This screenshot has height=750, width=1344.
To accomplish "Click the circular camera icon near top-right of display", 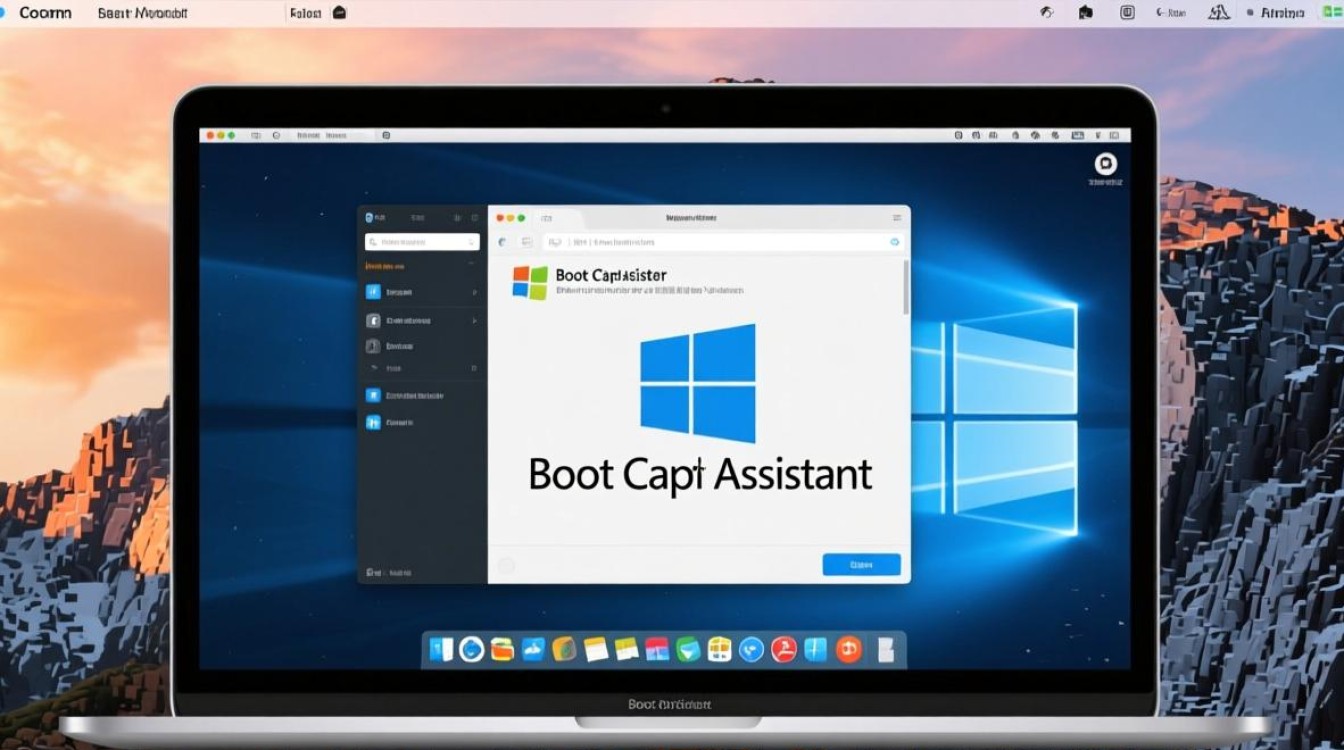I will (x=1104, y=165).
